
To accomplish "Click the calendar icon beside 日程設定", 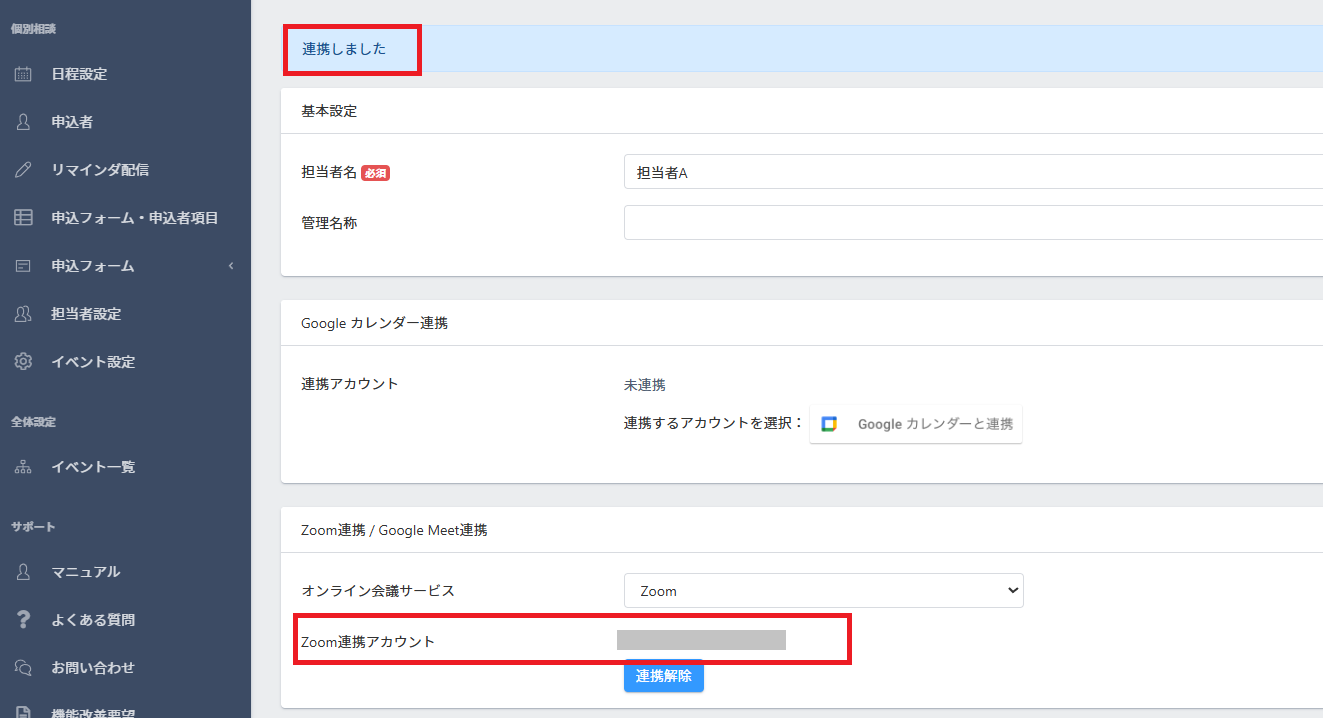I will click(x=23, y=74).
